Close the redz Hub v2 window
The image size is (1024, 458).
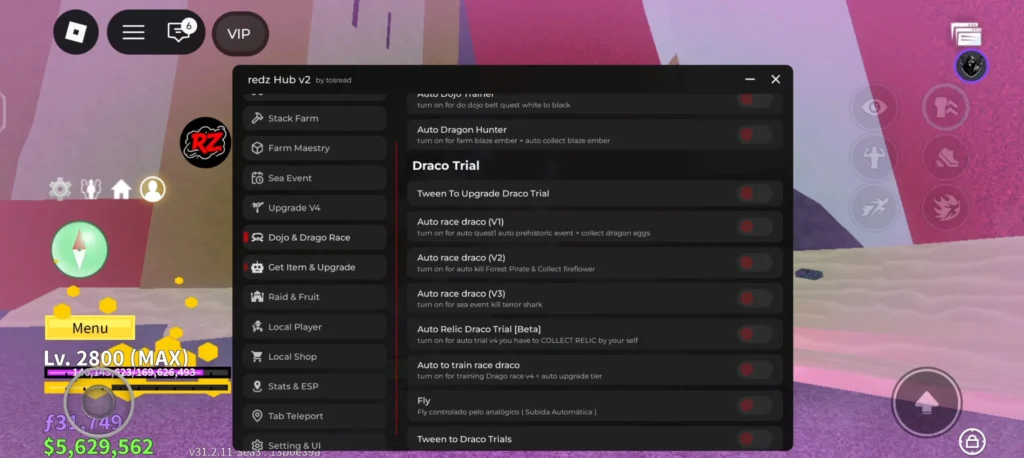(x=775, y=80)
